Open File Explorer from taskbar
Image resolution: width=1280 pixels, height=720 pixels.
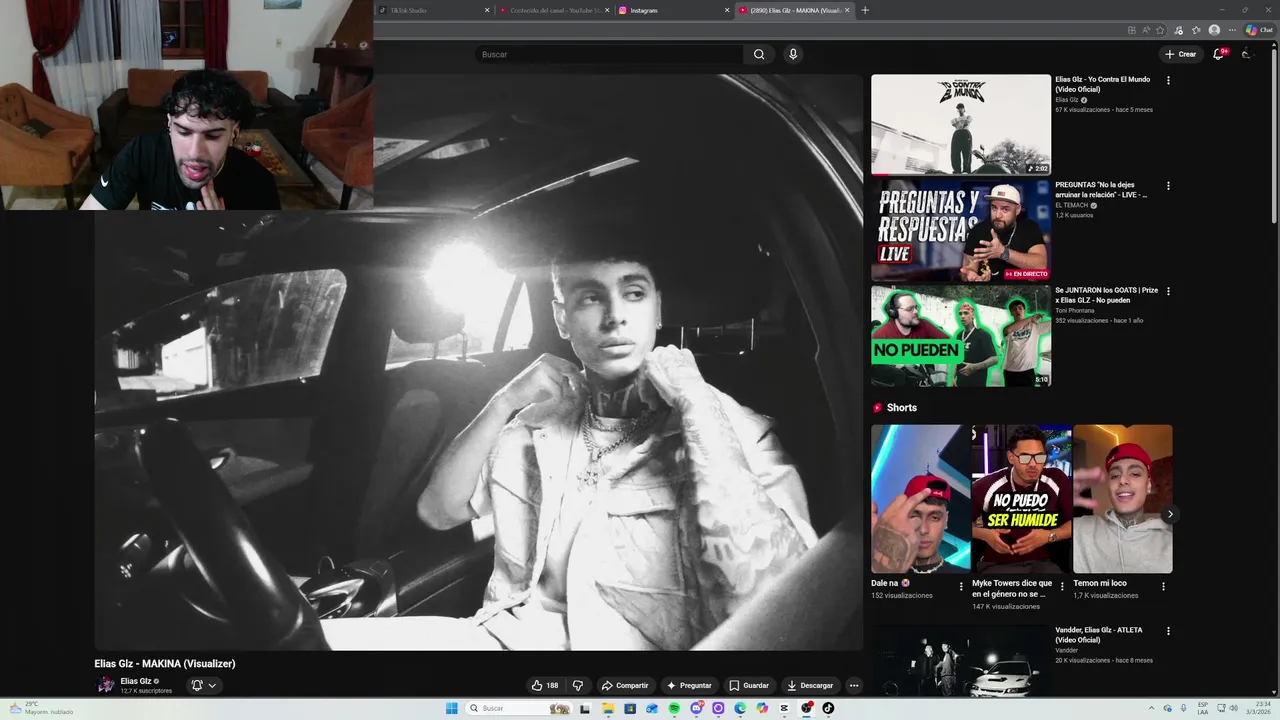click(x=608, y=708)
